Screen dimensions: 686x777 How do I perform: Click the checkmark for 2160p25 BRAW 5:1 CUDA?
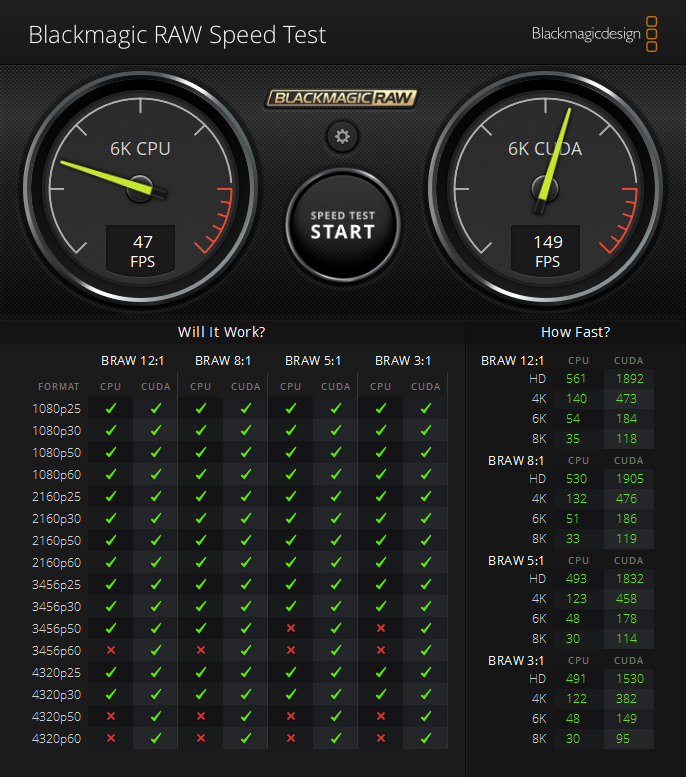336,497
